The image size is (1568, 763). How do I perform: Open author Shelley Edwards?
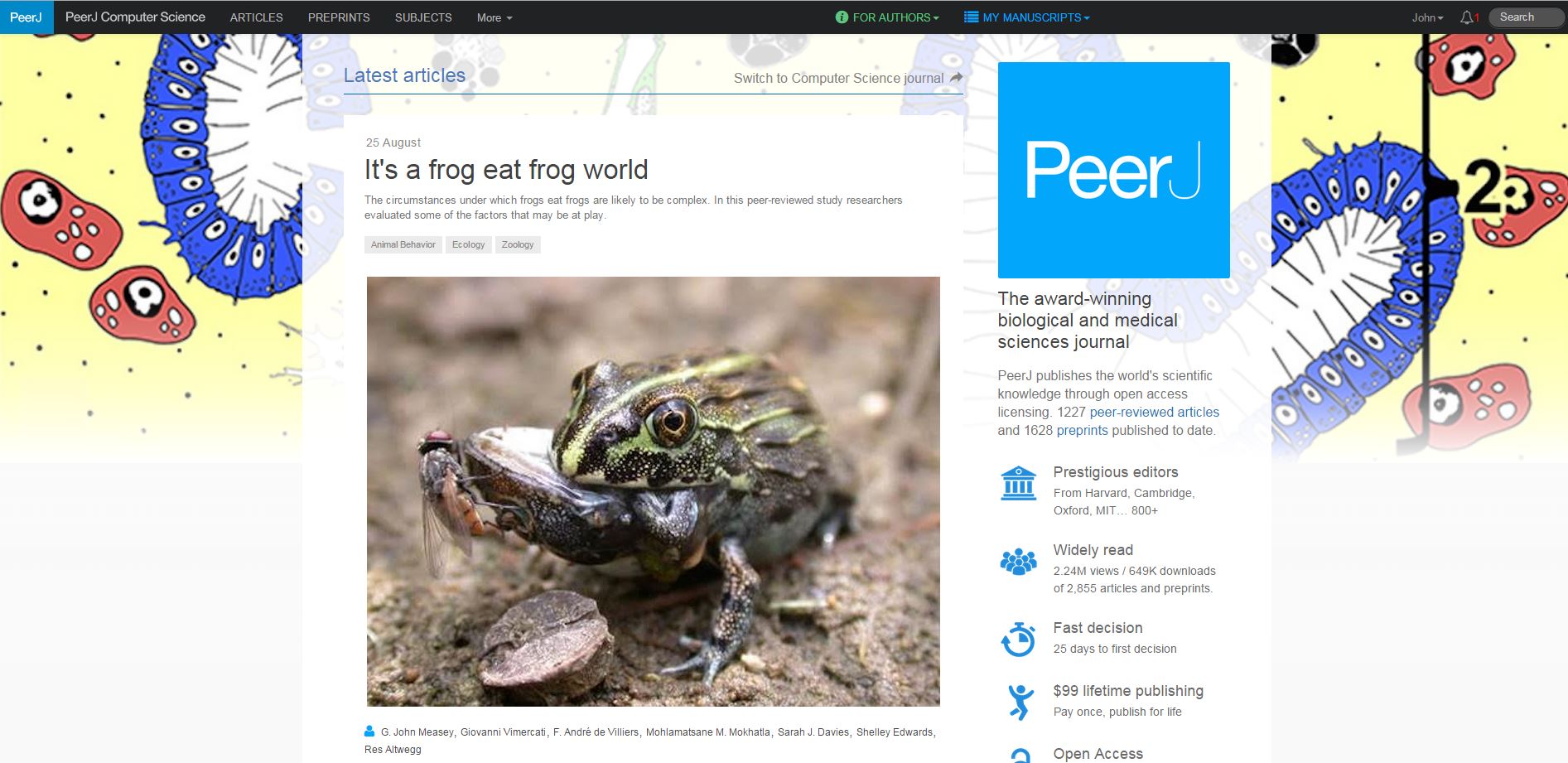[x=895, y=732]
